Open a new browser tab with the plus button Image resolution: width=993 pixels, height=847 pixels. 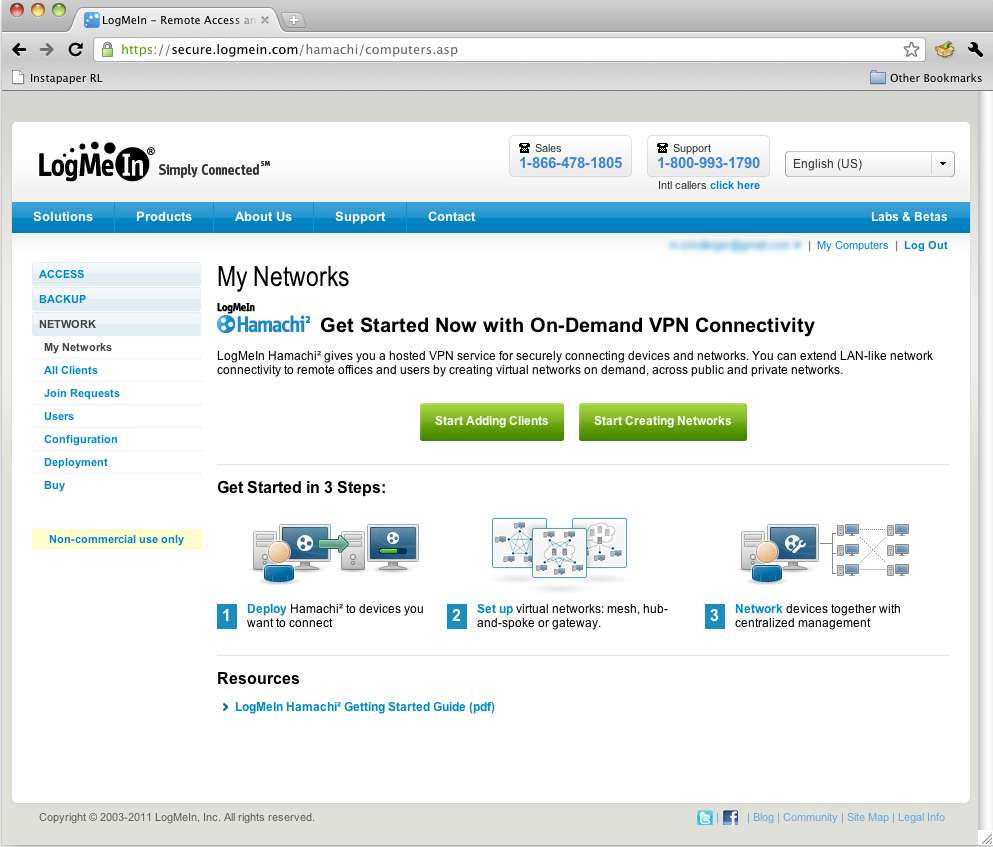click(293, 20)
